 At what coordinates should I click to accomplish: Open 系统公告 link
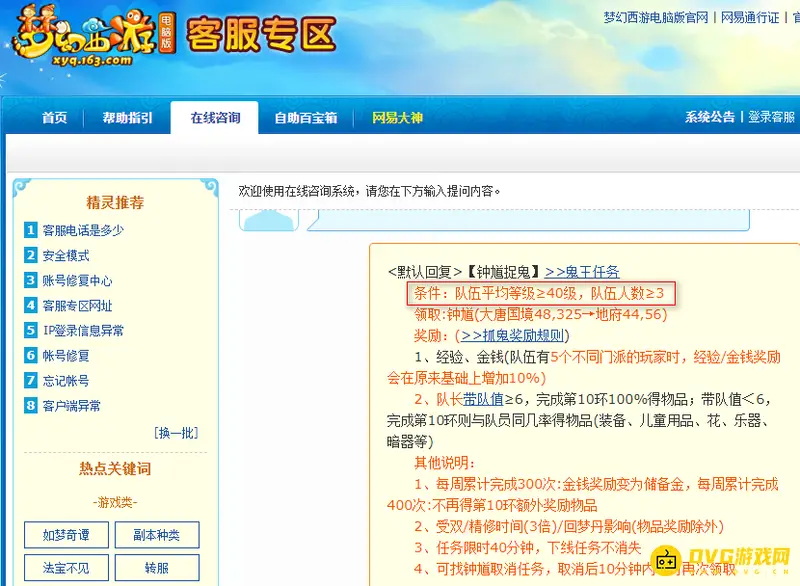tap(710, 117)
